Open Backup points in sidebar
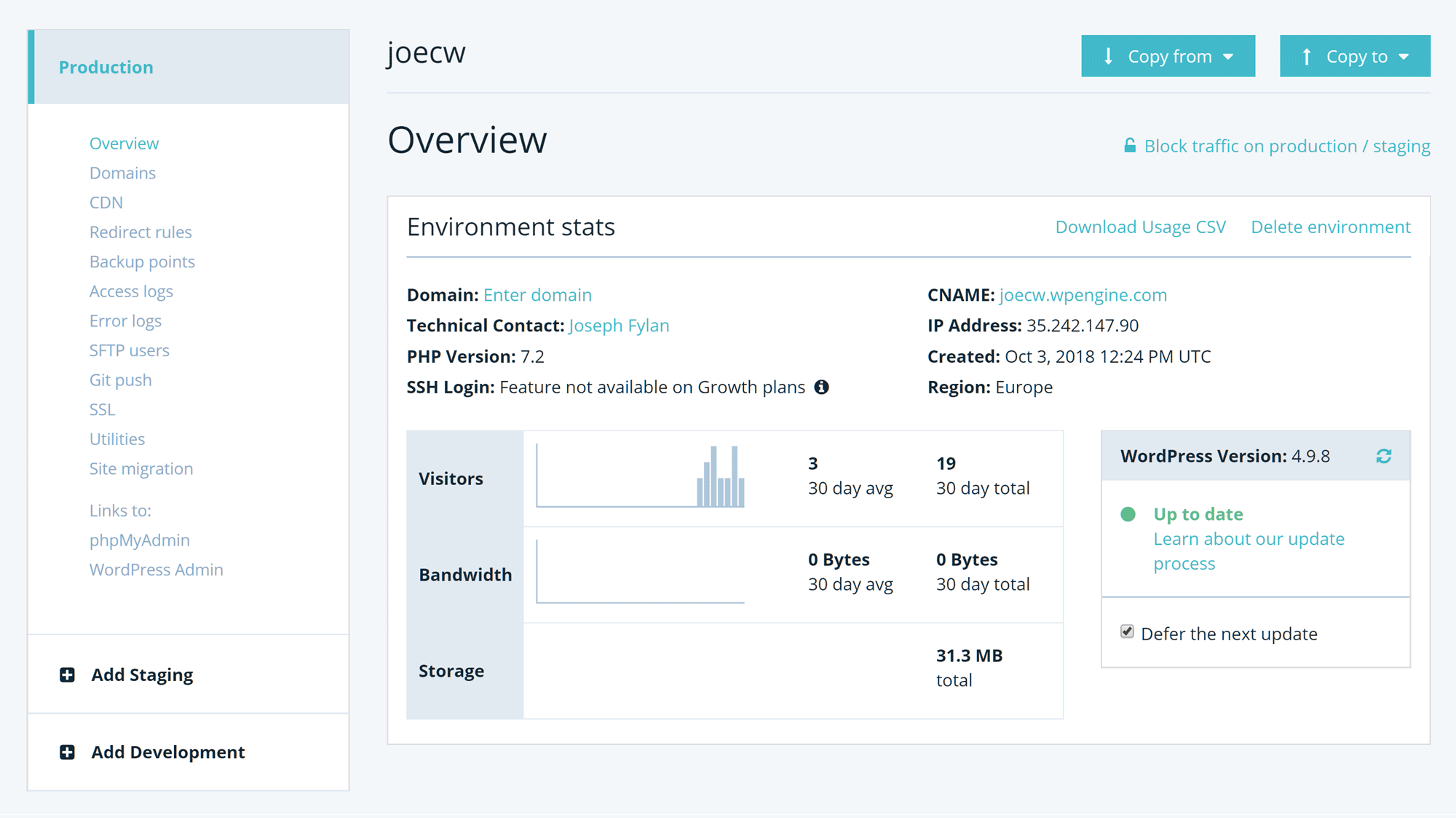 pyautogui.click(x=142, y=261)
